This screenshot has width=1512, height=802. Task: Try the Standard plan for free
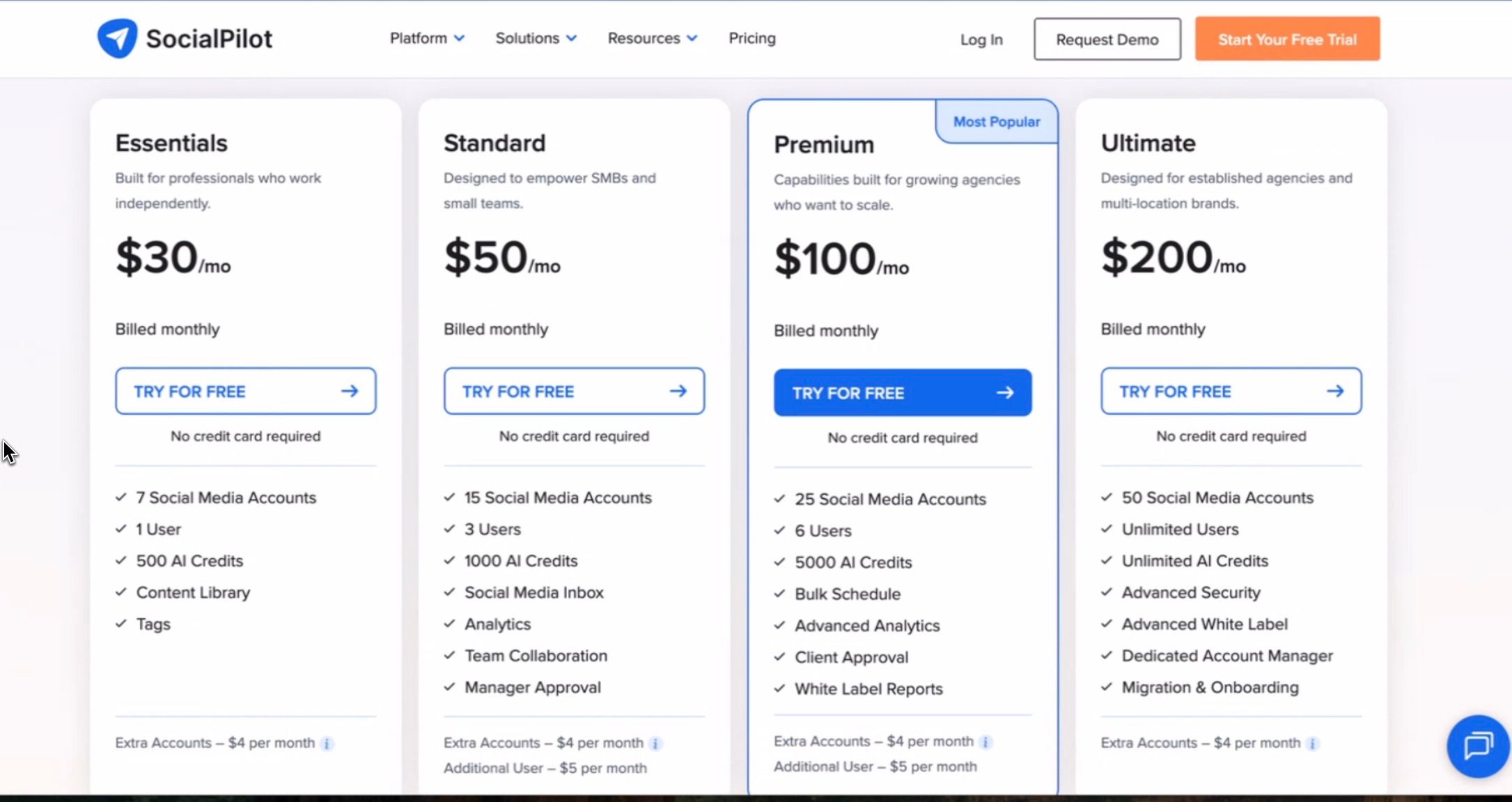[x=574, y=391]
